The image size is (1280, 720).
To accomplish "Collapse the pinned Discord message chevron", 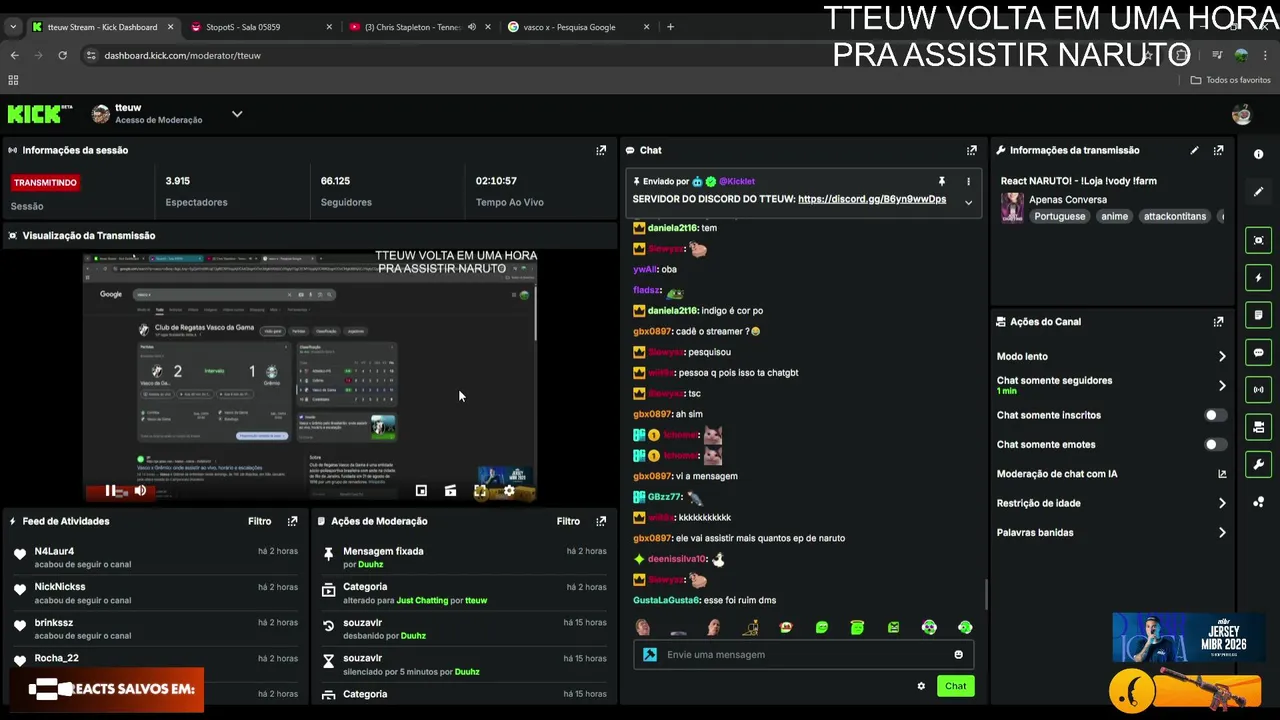I will 967,202.
